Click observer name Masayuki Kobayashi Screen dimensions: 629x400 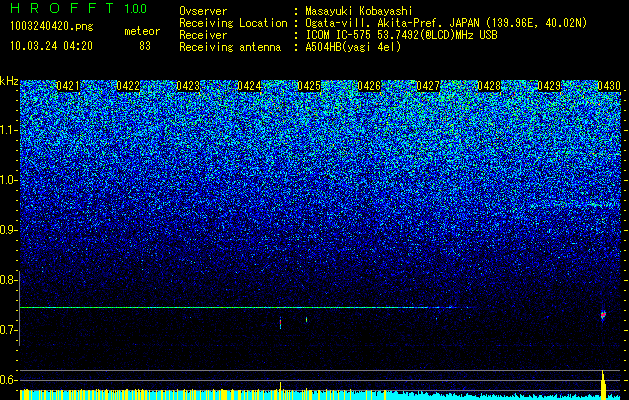359,11
